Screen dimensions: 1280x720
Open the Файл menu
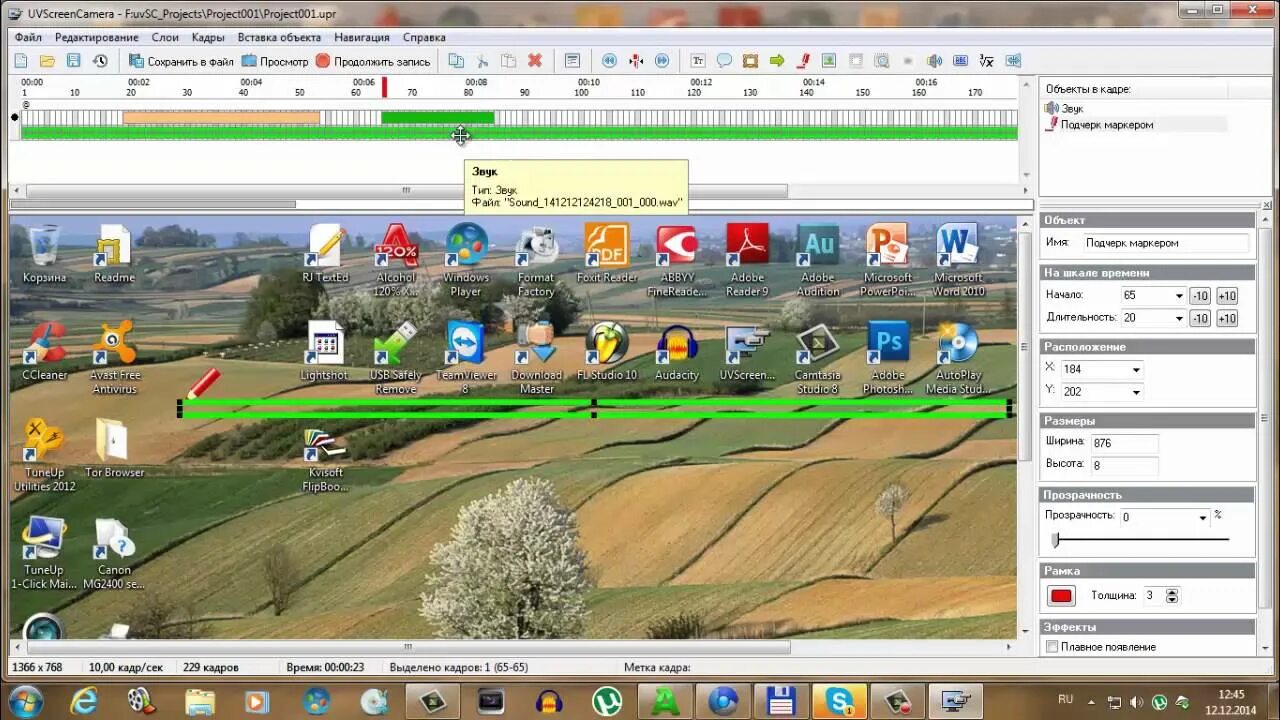click(x=28, y=37)
